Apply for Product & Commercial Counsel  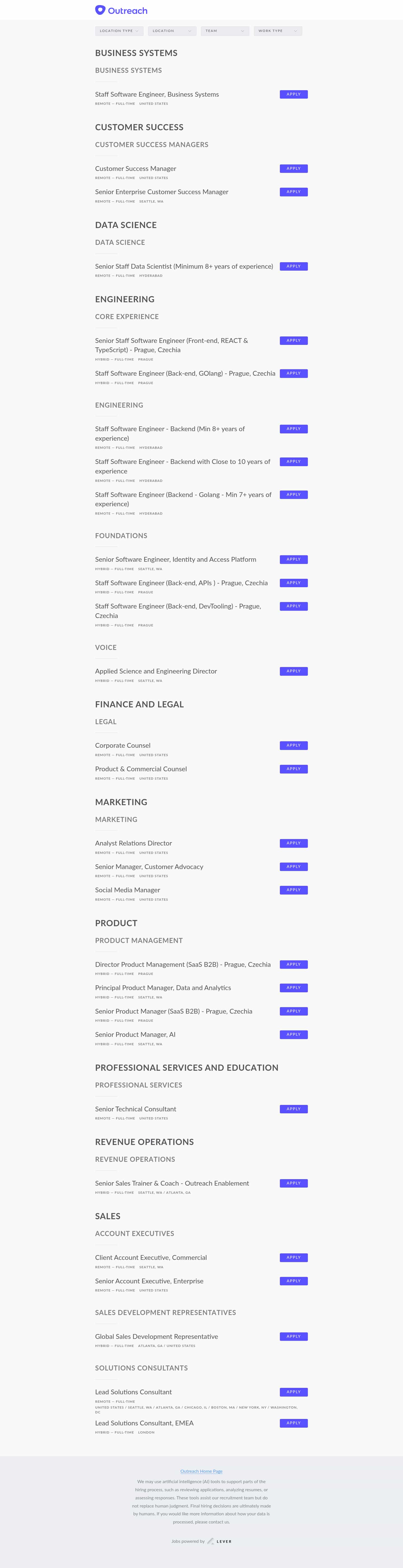[x=294, y=769]
